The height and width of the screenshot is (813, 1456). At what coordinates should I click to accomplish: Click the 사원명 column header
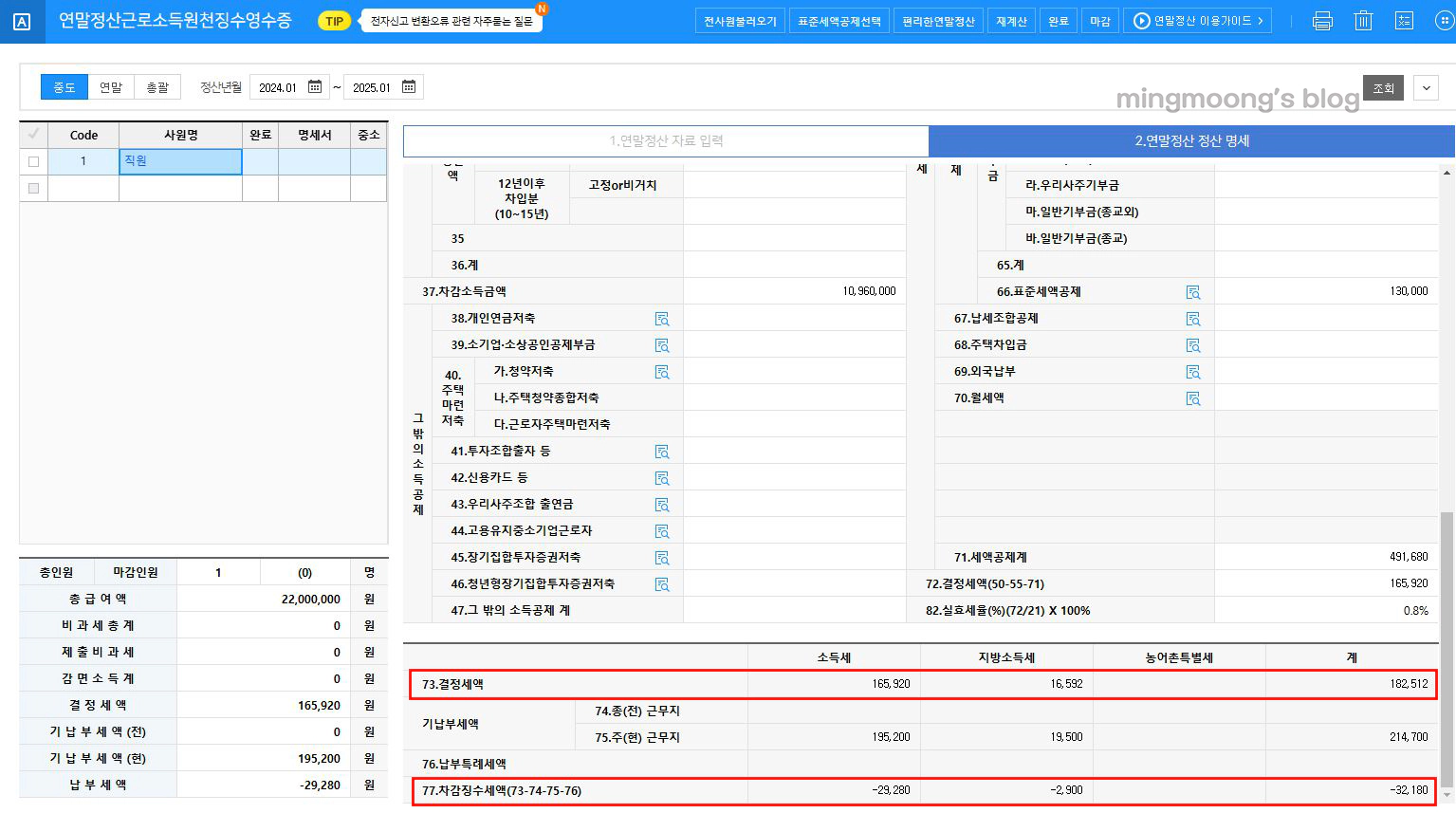pos(180,135)
